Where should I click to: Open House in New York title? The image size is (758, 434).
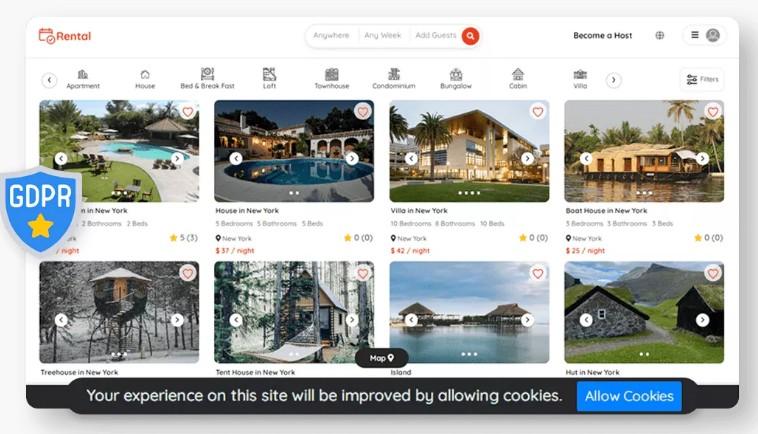coord(247,211)
